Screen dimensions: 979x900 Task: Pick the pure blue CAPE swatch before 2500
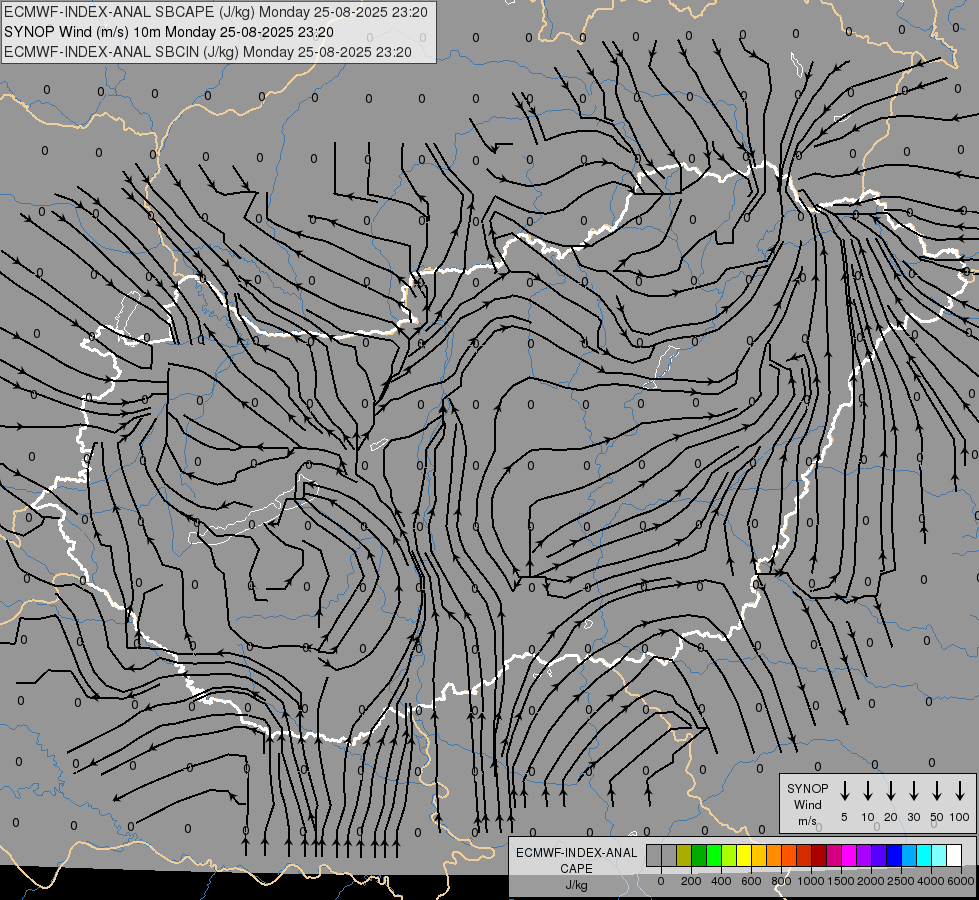point(894,855)
